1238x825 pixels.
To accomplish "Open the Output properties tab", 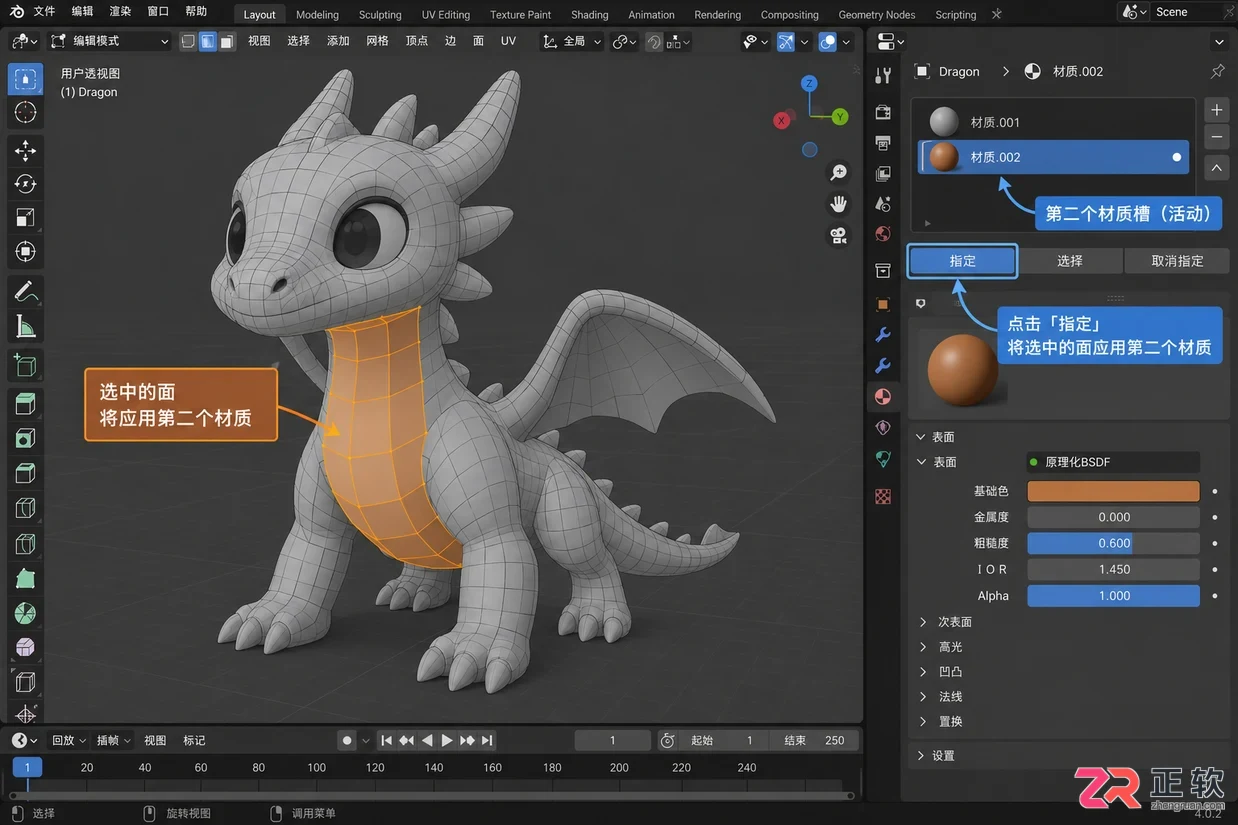I will (883, 143).
